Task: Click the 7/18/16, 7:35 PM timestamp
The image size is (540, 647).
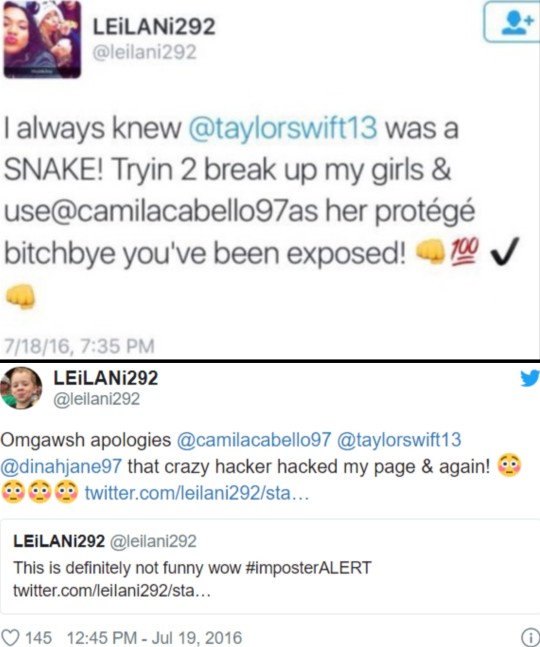Action: click(x=79, y=346)
